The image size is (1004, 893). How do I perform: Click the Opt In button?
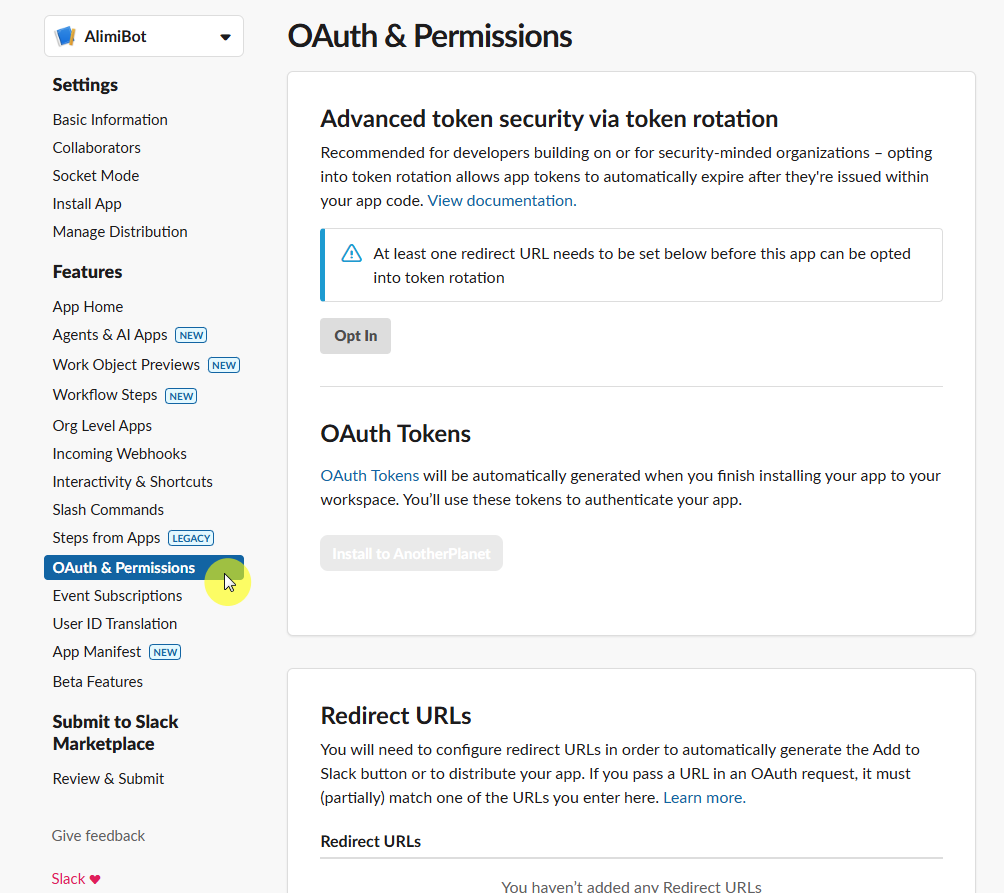(x=355, y=336)
